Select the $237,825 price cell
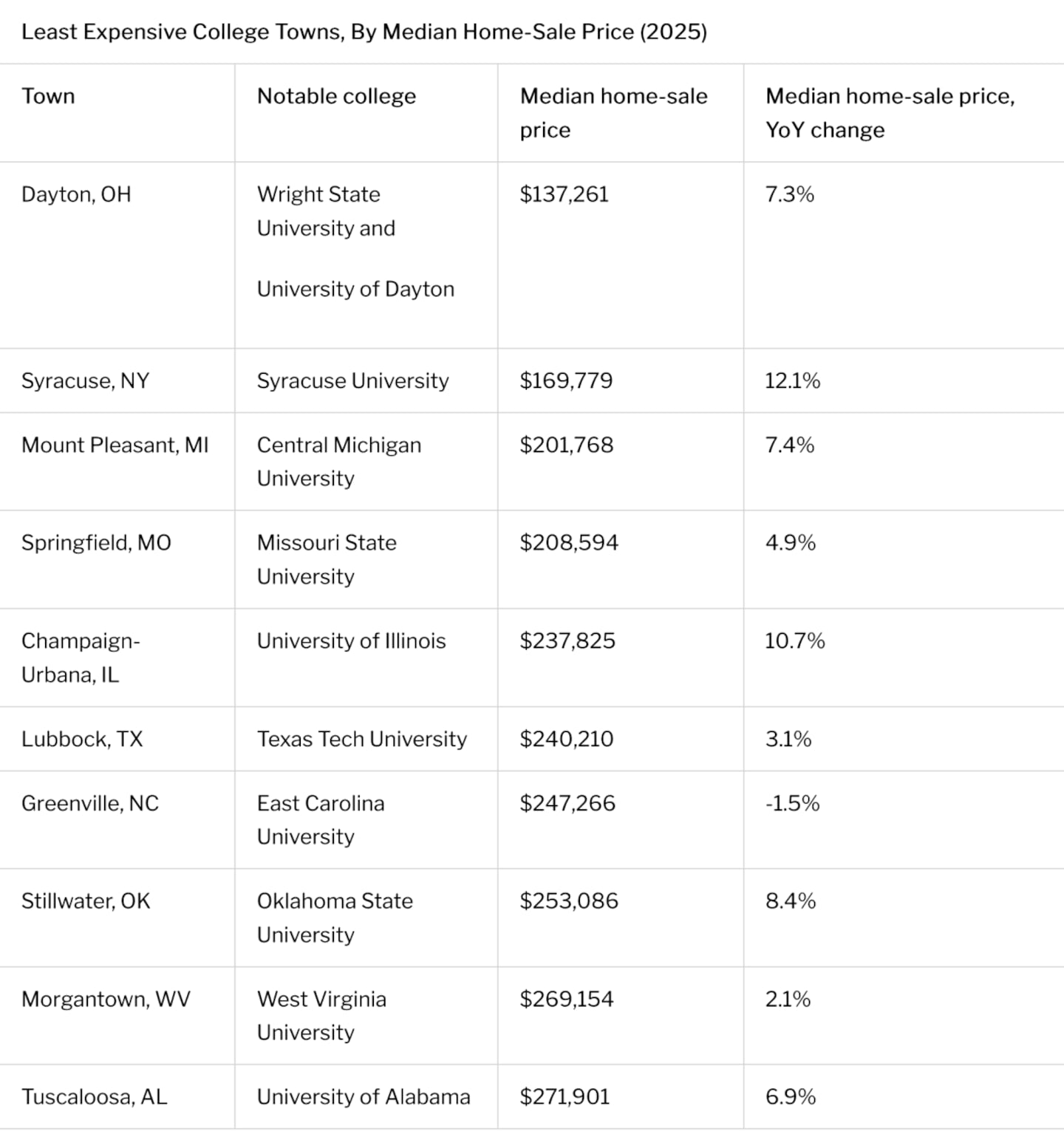The image size is (1064, 1134). click(x=567, y=641)
